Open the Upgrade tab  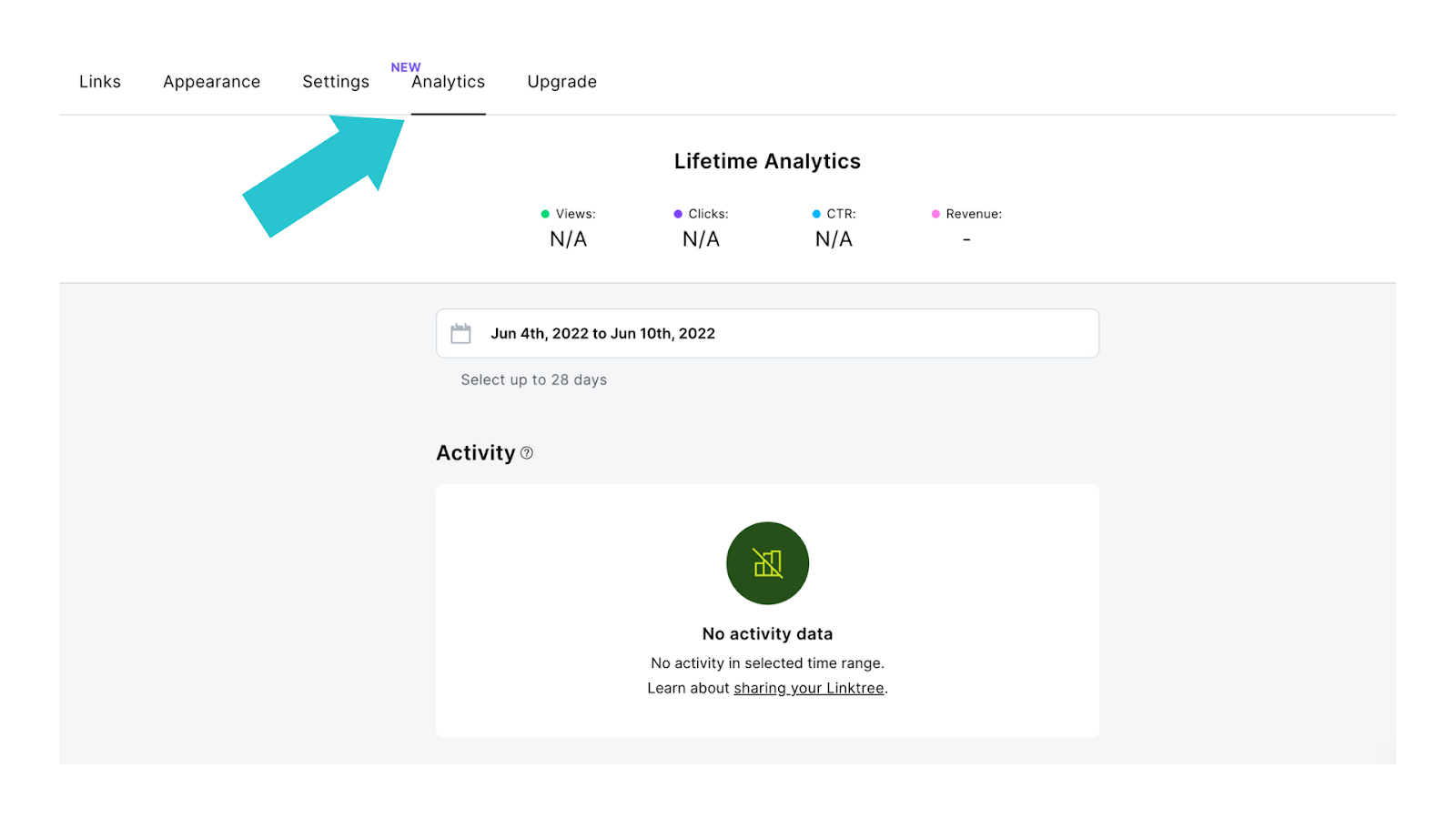point(561,82)
